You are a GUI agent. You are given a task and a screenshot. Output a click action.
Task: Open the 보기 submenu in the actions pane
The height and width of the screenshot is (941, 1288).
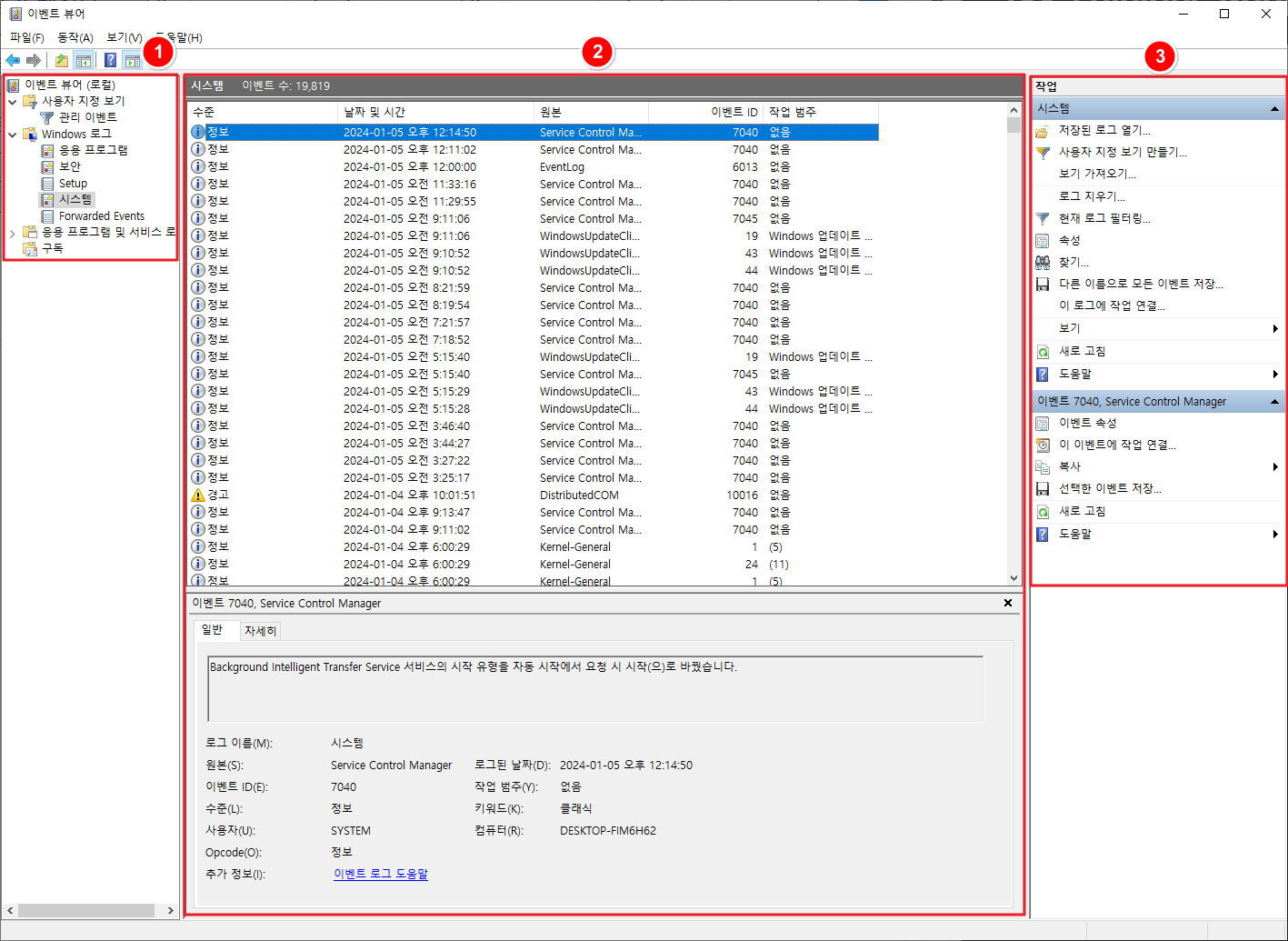(1157, 328)
